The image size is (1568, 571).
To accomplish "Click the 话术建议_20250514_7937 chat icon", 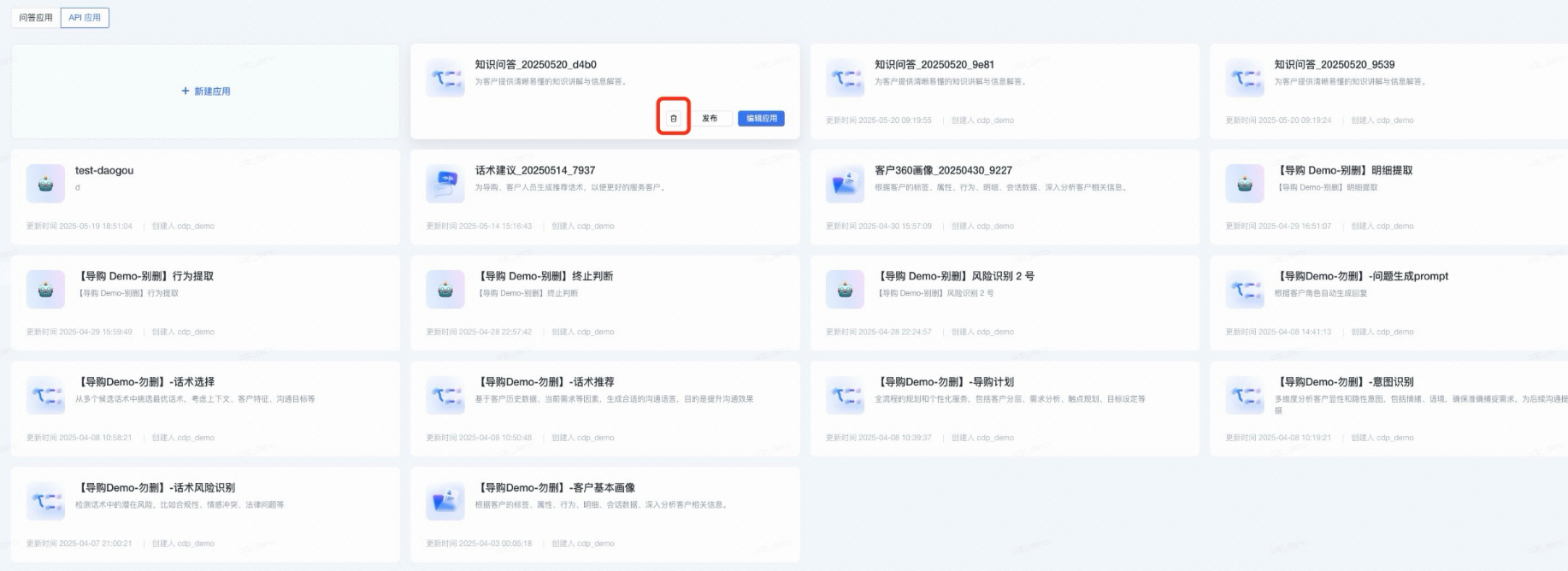I will (x=445, y=184).
